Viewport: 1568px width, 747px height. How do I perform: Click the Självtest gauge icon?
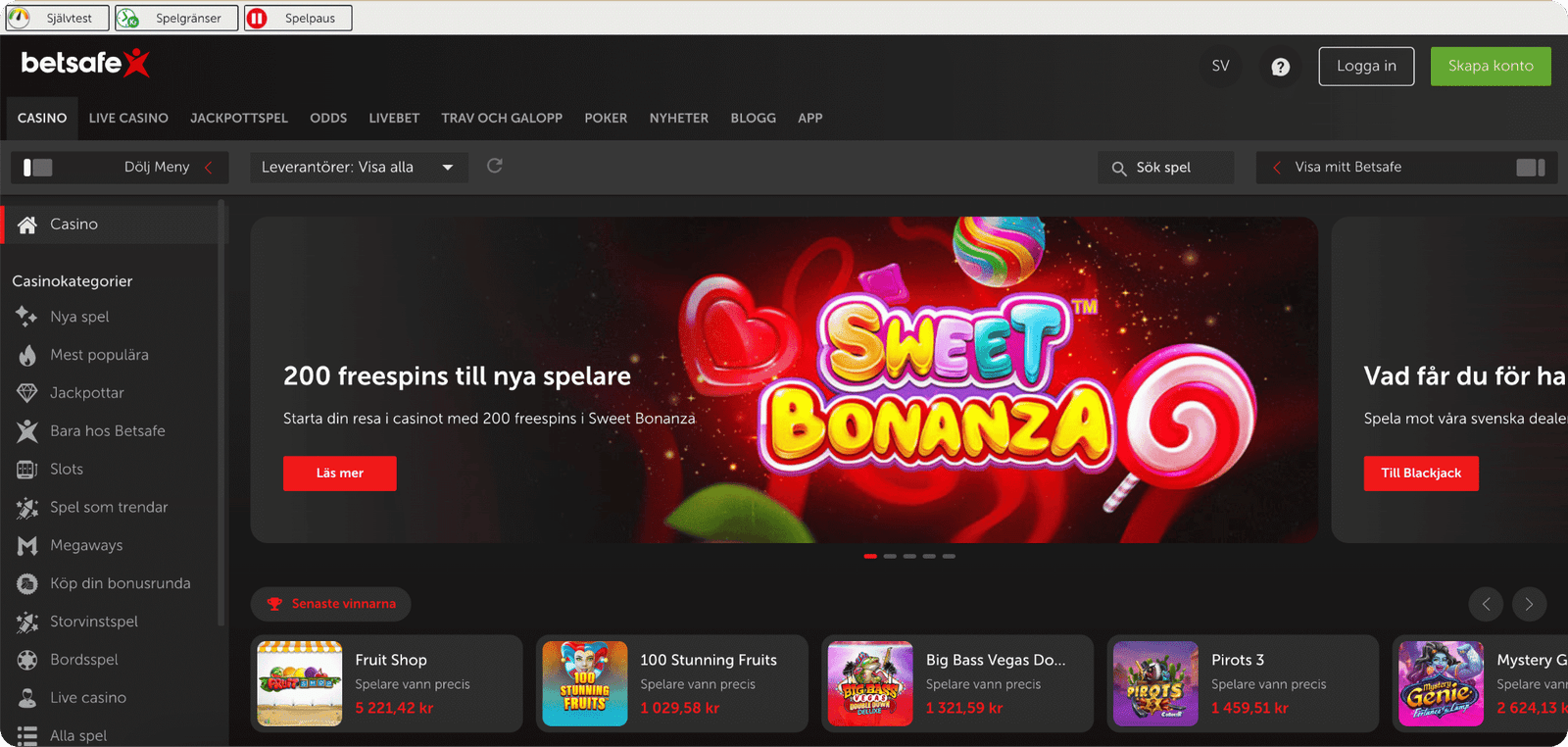pyautogui.click(x=19, y=18)
